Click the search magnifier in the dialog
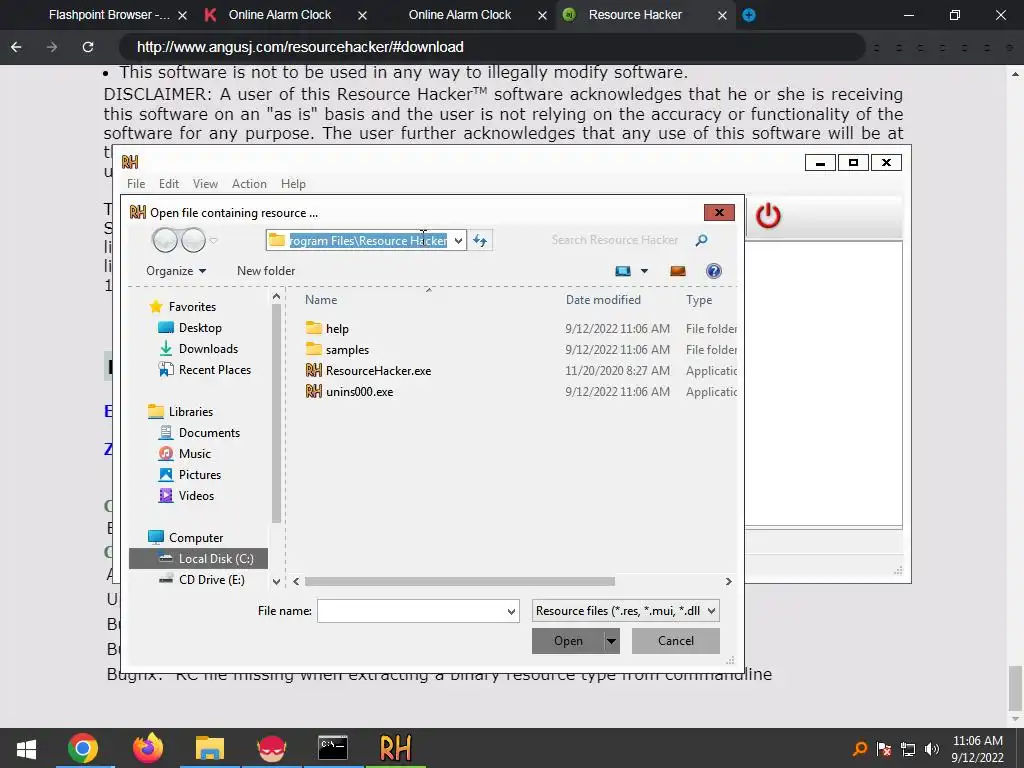This screenshot has width=1024, height=768. (701, 240)
